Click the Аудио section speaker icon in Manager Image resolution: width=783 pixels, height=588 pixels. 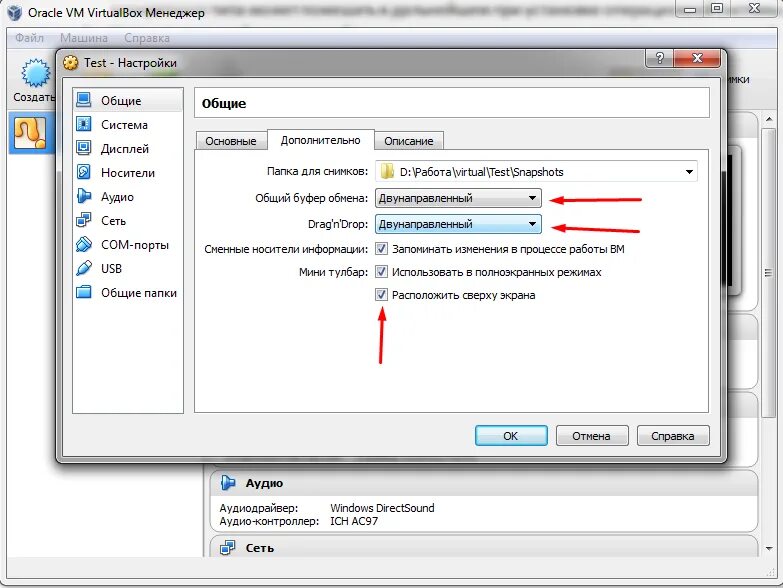coord(228,483)
